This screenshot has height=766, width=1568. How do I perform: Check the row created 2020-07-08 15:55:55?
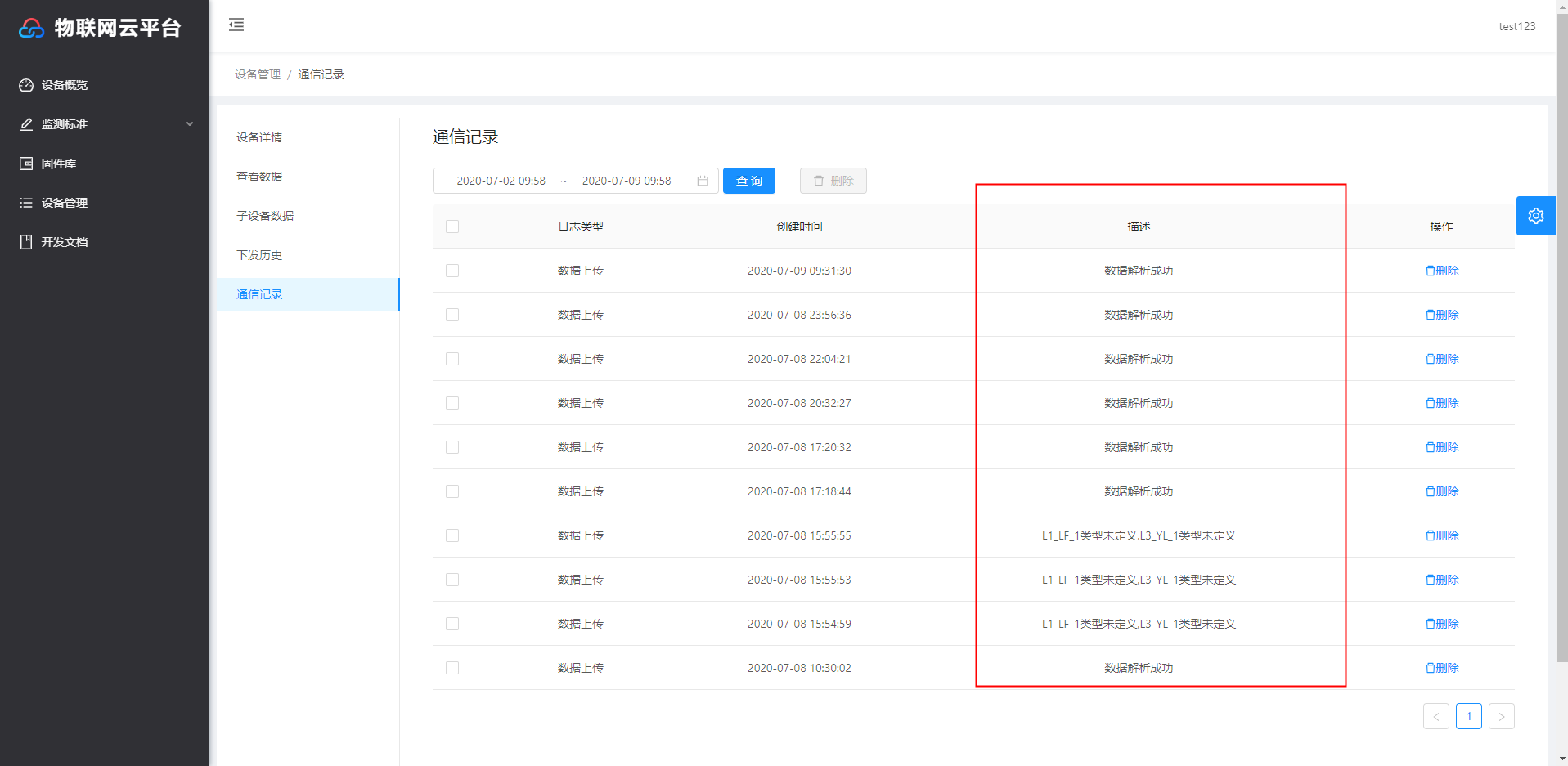tap(452, 535)
